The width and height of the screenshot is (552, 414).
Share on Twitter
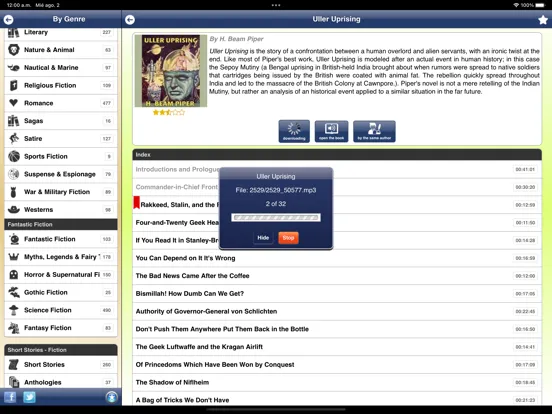pyautogui.click(x=29, y=397)
